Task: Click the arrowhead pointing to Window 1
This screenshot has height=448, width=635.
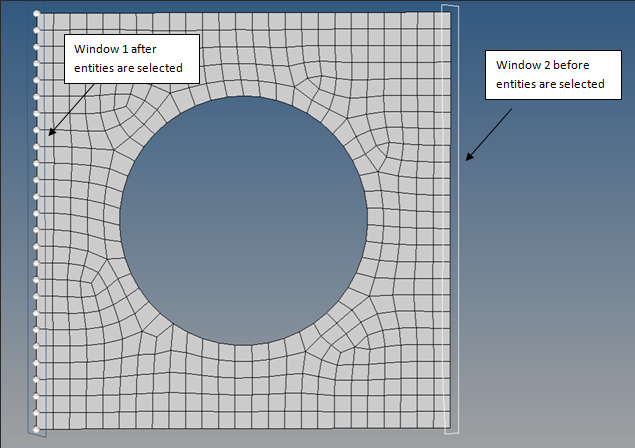Action: click(x=46, y=134)
